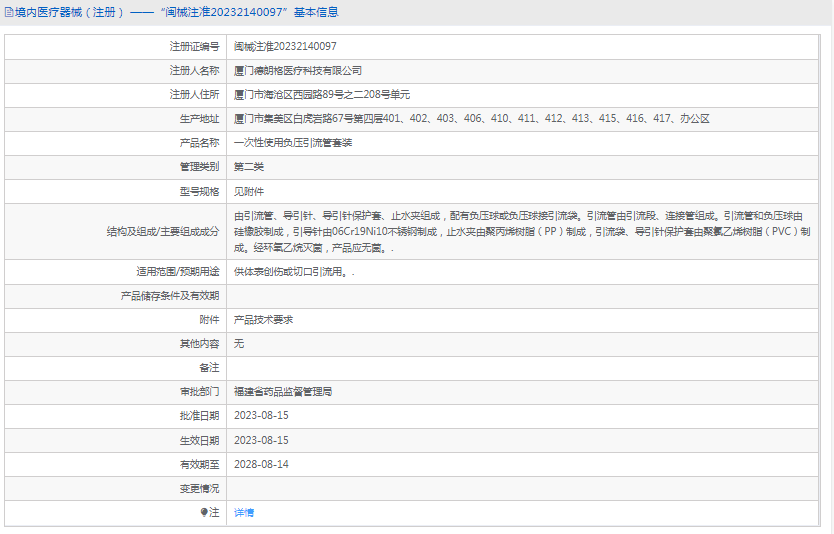Select product name 一次性使用负压引流管套装

(293, 143)
